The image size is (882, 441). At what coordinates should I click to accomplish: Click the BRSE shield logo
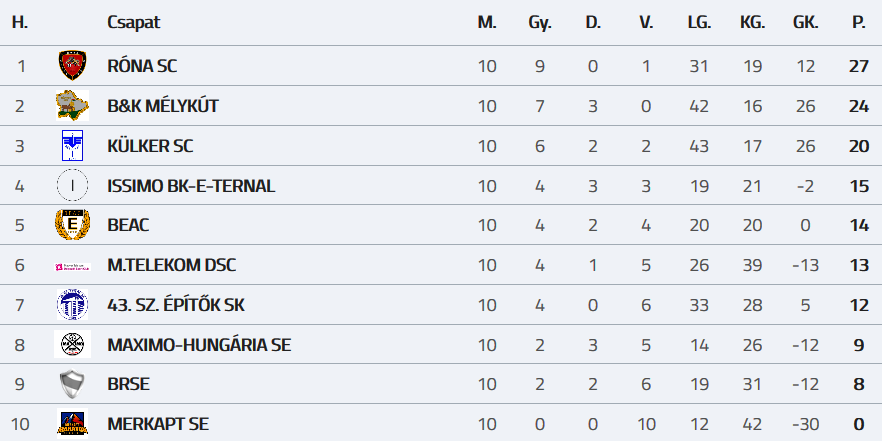click(72, 384)
